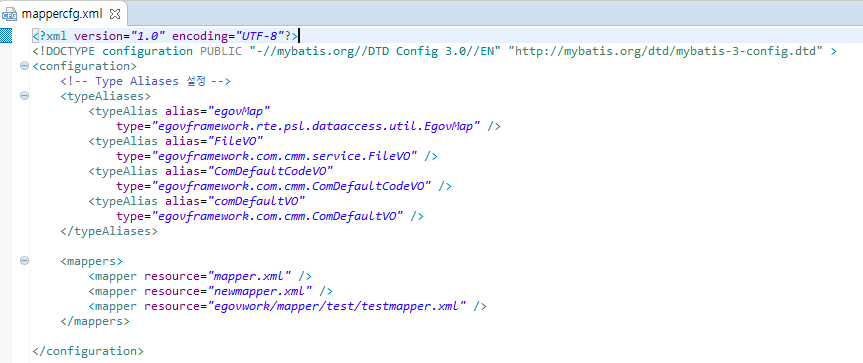Screen dimensions: 863x363
Task: Click the opening <mappers> tag
Action: point(92,261)
